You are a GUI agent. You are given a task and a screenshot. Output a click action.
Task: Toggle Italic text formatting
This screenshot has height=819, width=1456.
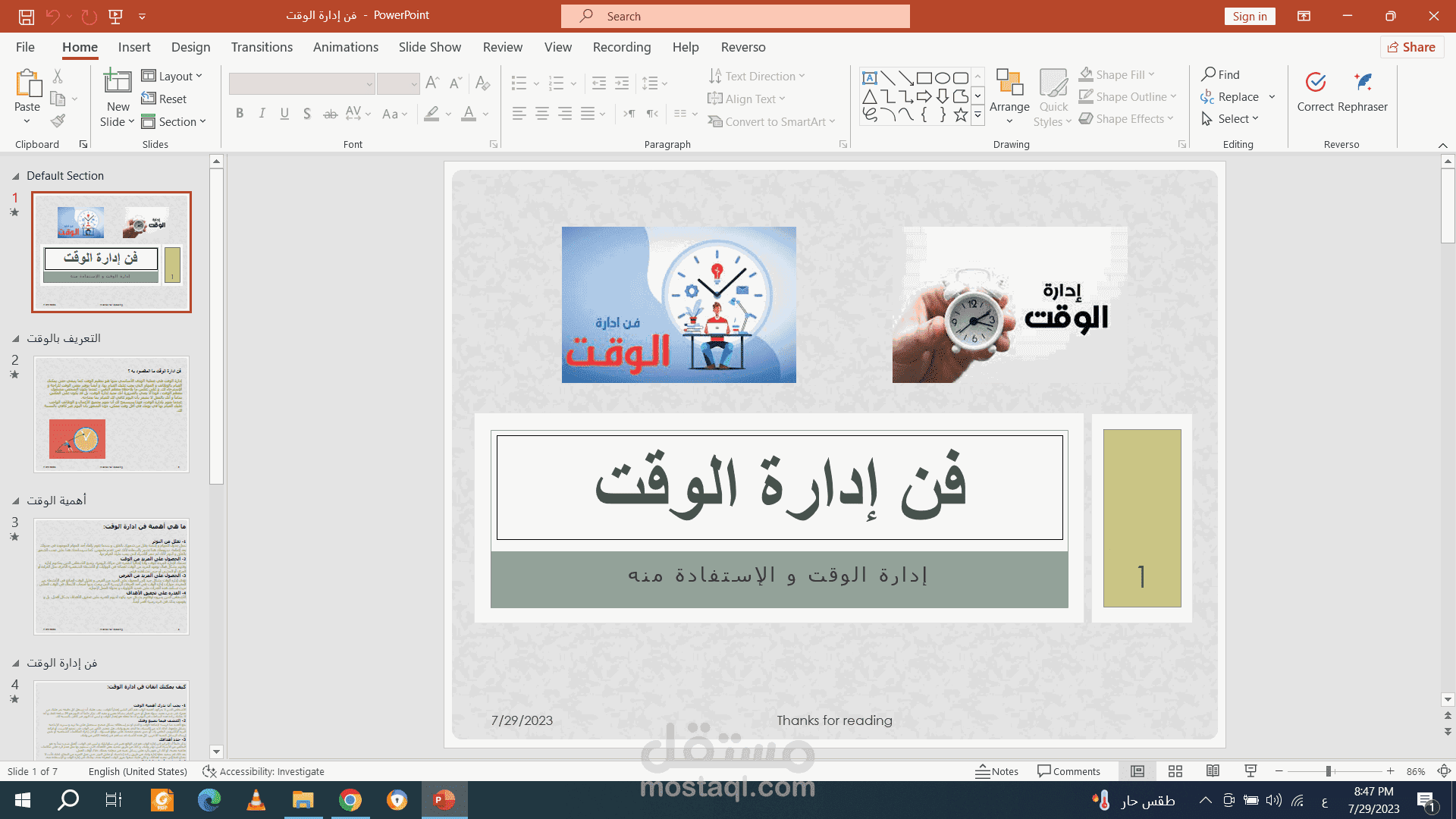pyautogui.click(x=262, y=114)
